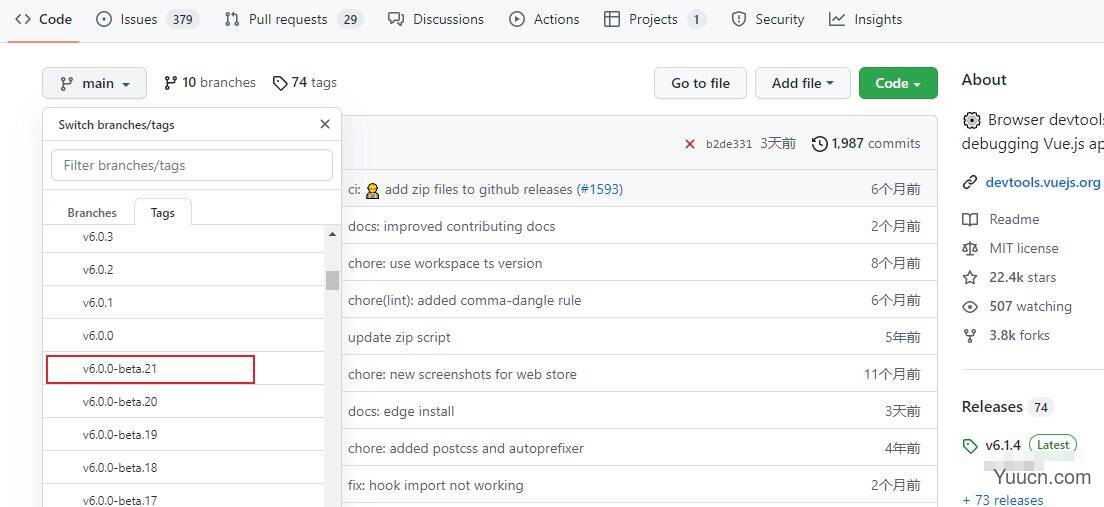Click the Issues circle-dot icon
Screen dimensions: 1104x507
pyautogui.click(x=104, y=20)
